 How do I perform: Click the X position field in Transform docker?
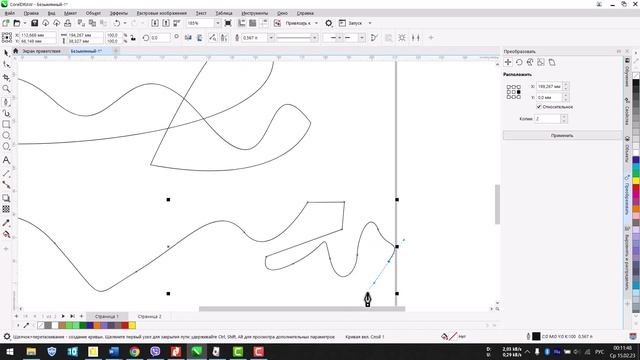tap(549, 87)
